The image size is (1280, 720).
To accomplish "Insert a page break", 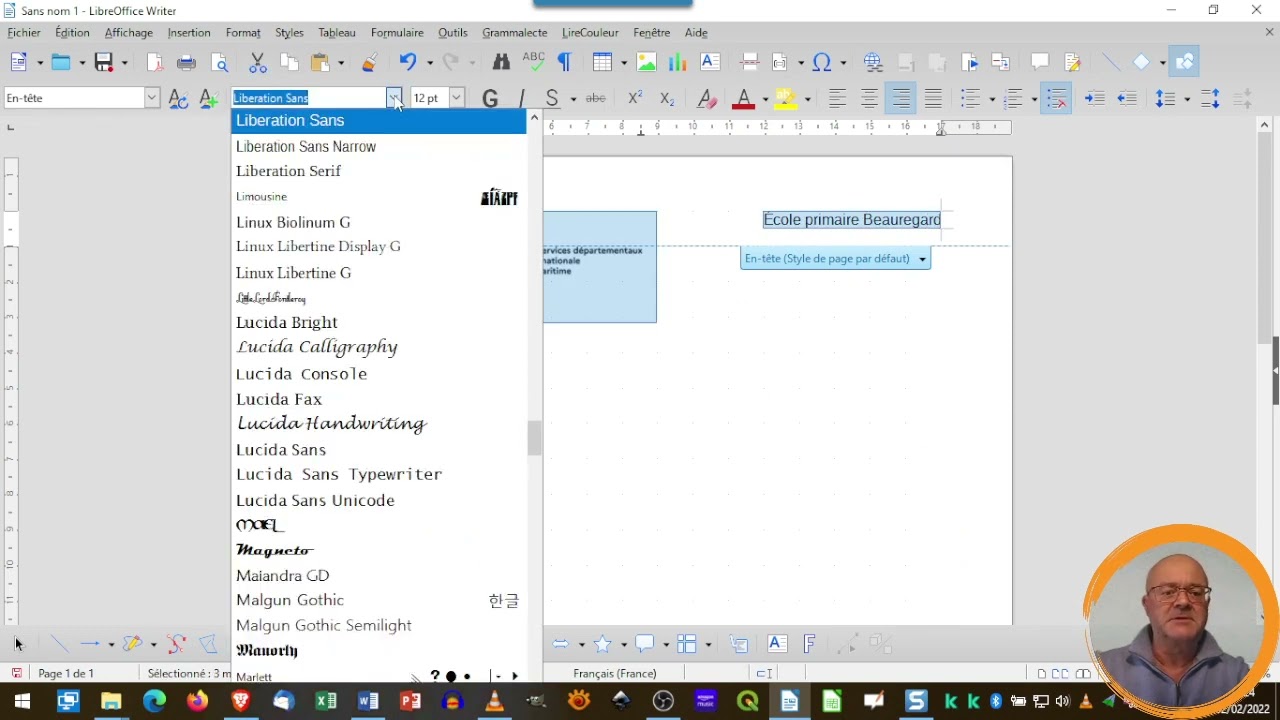I will point(749,62).
